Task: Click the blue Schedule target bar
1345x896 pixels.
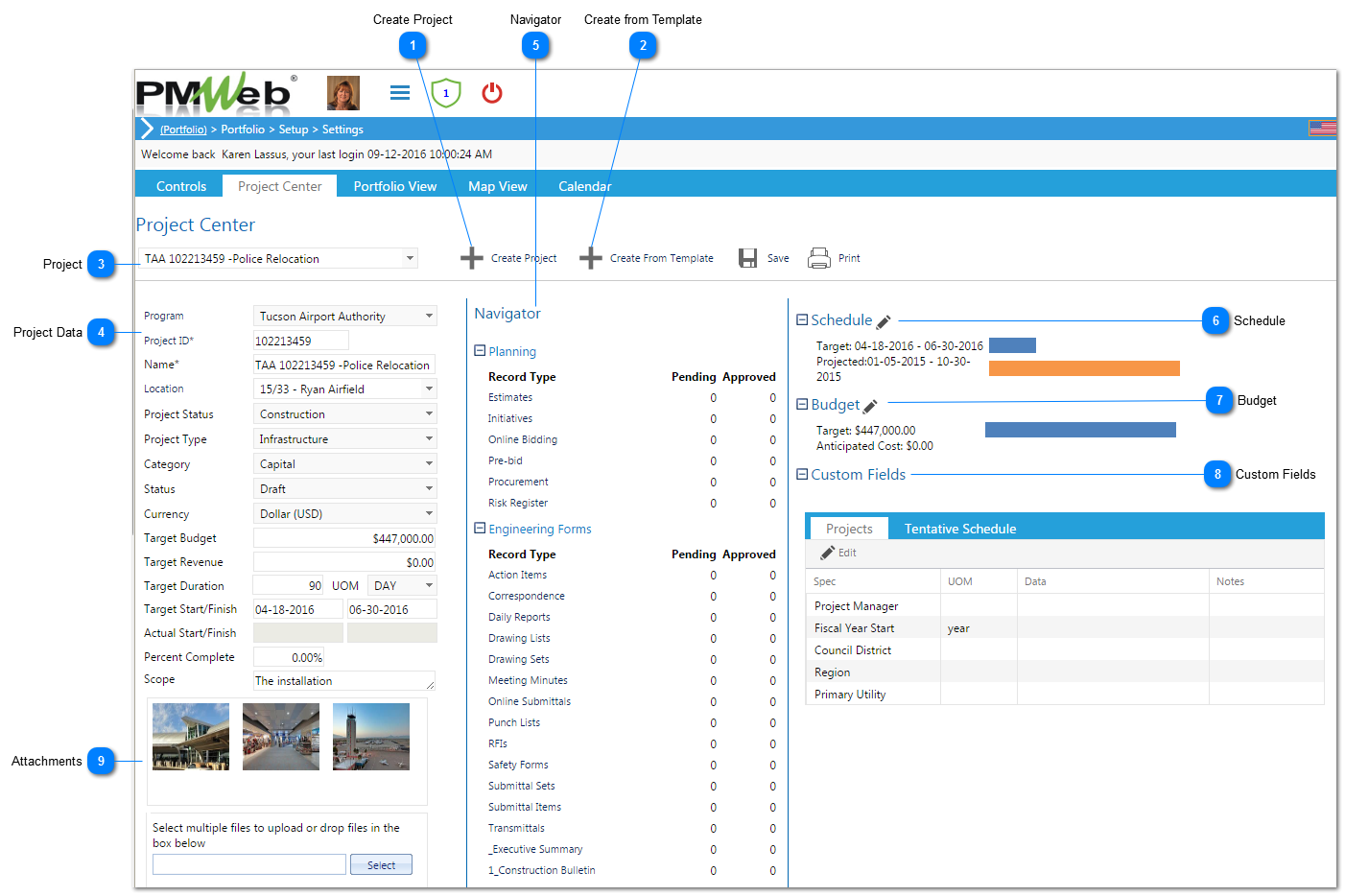Action: click(x=1012, y=345)
